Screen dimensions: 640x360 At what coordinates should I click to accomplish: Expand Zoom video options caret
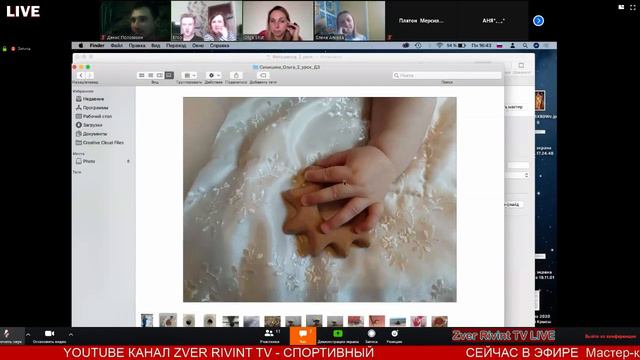coord(71,334)
